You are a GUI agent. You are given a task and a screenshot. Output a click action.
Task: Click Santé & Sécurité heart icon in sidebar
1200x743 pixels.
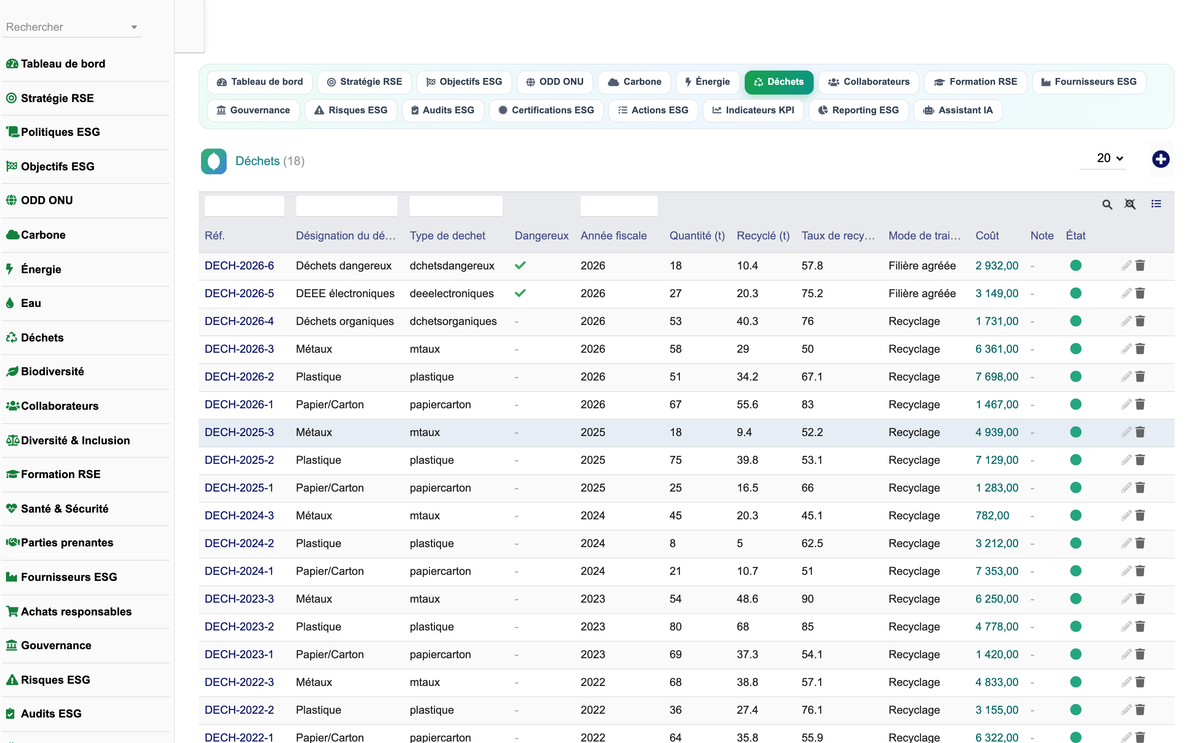[12, 508]
